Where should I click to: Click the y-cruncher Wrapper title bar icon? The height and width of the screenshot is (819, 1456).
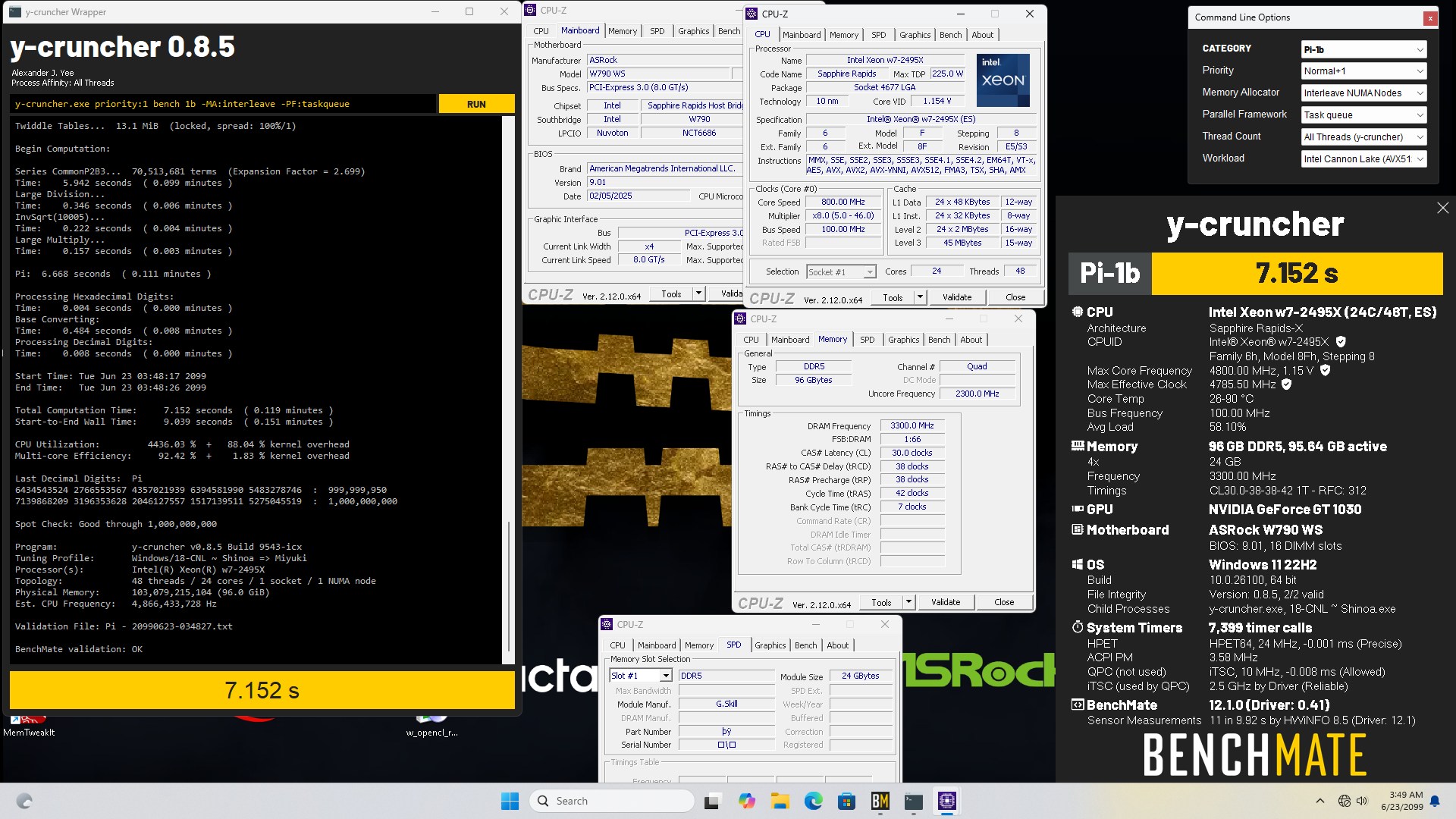pyautogui.click(x=15, y=11)
